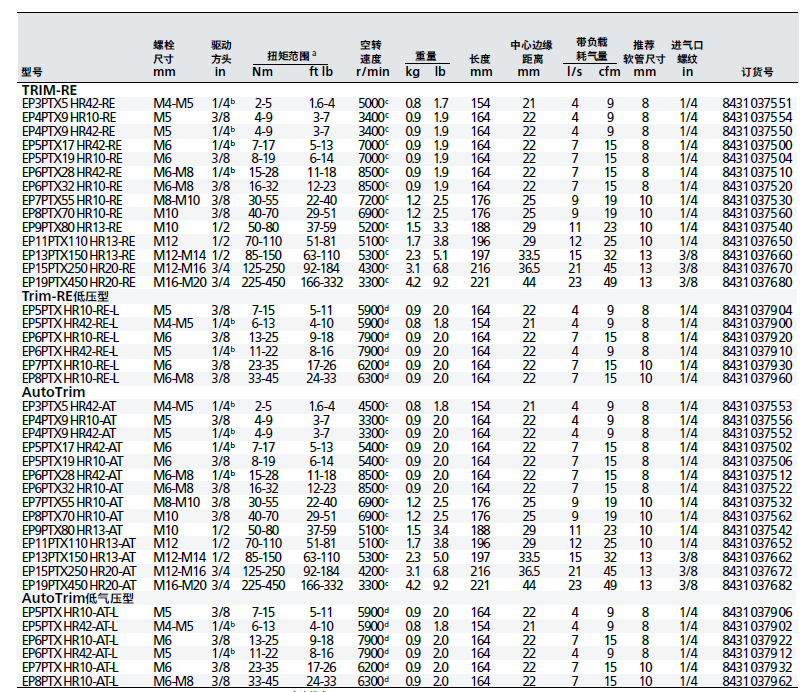Click the AutoTrim section heading
The height and width of the screenshot is (692, 805).
[x=51, y=392]
